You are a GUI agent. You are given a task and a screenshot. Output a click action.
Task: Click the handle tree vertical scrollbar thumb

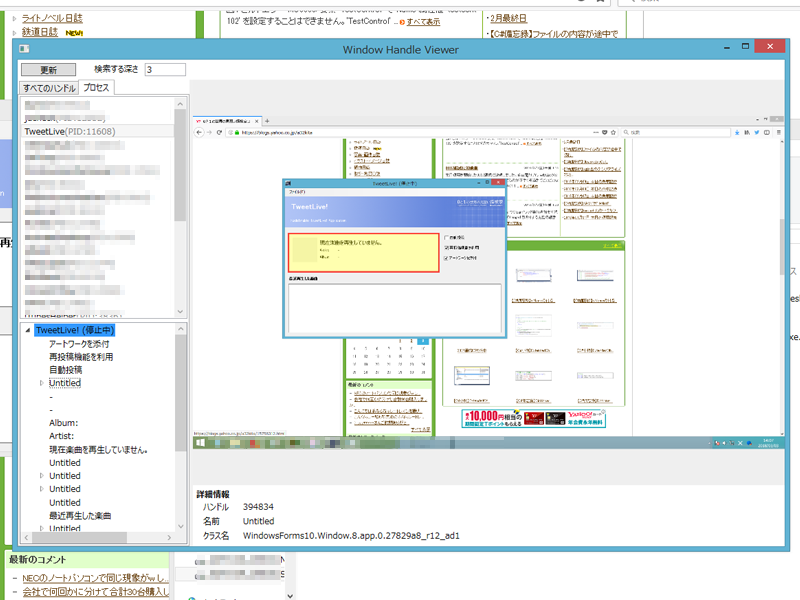tap(181, 393)
